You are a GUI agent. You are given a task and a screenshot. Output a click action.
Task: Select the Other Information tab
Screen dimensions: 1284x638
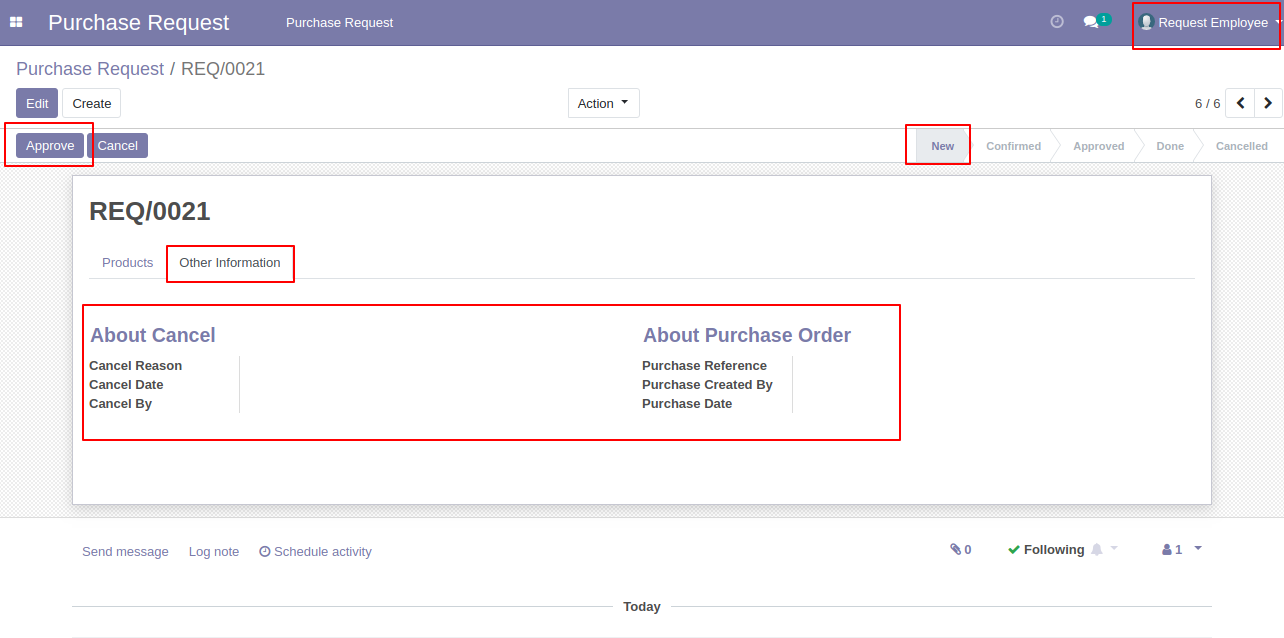[x=230, y=263]
